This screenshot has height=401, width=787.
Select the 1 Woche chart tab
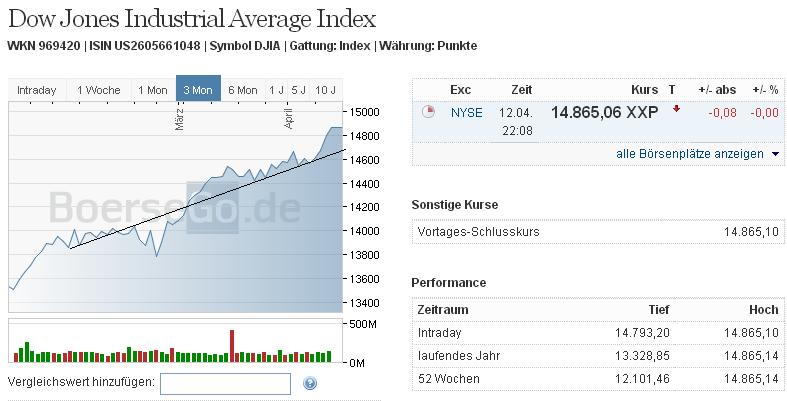[99, 90]
